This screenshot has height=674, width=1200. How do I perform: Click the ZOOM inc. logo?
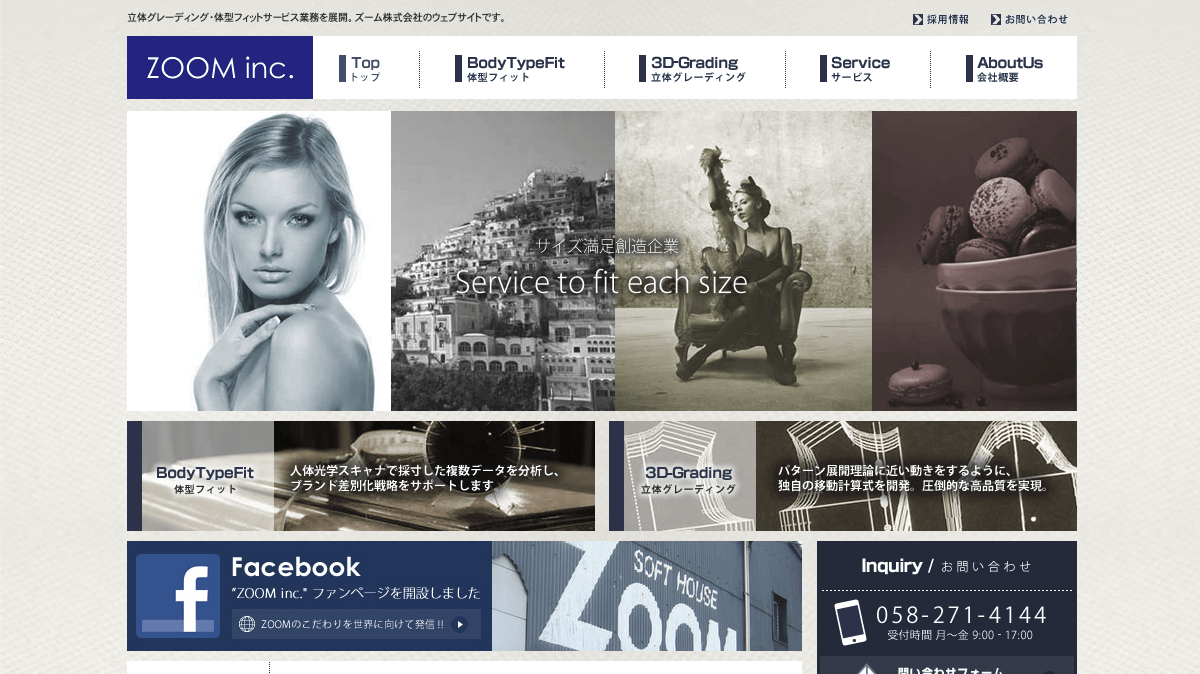(x=220, y=68)
